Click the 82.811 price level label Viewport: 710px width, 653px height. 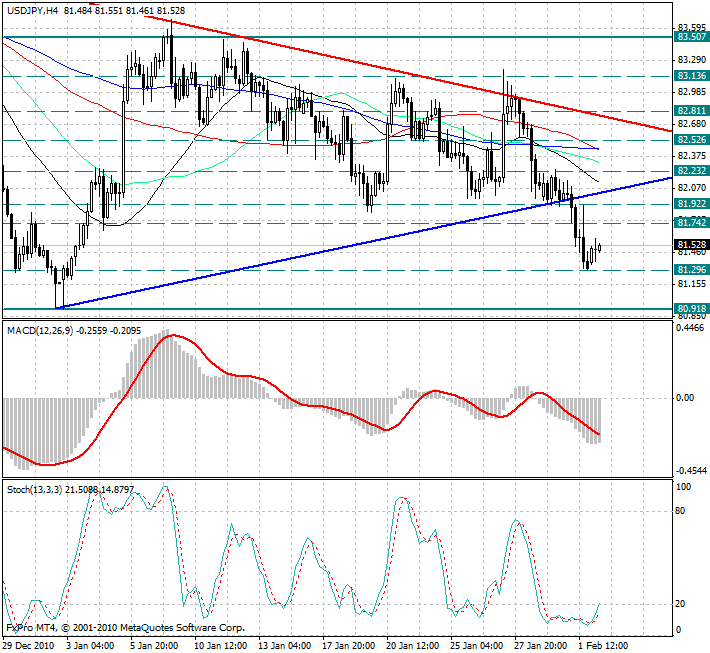coord(690,111)
